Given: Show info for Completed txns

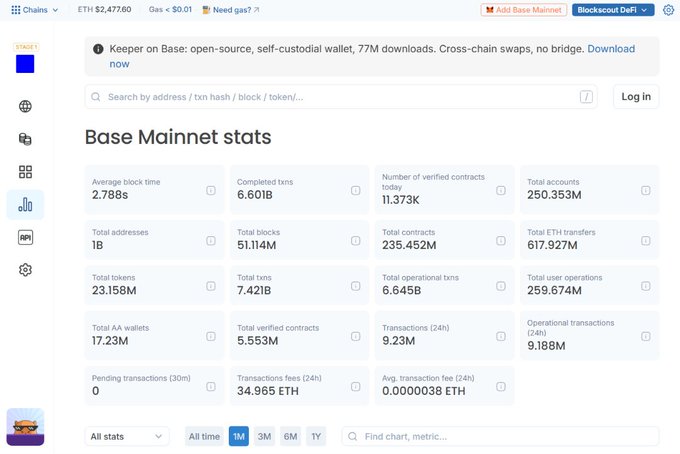Looking at the screenshot, I should [356, 190].
